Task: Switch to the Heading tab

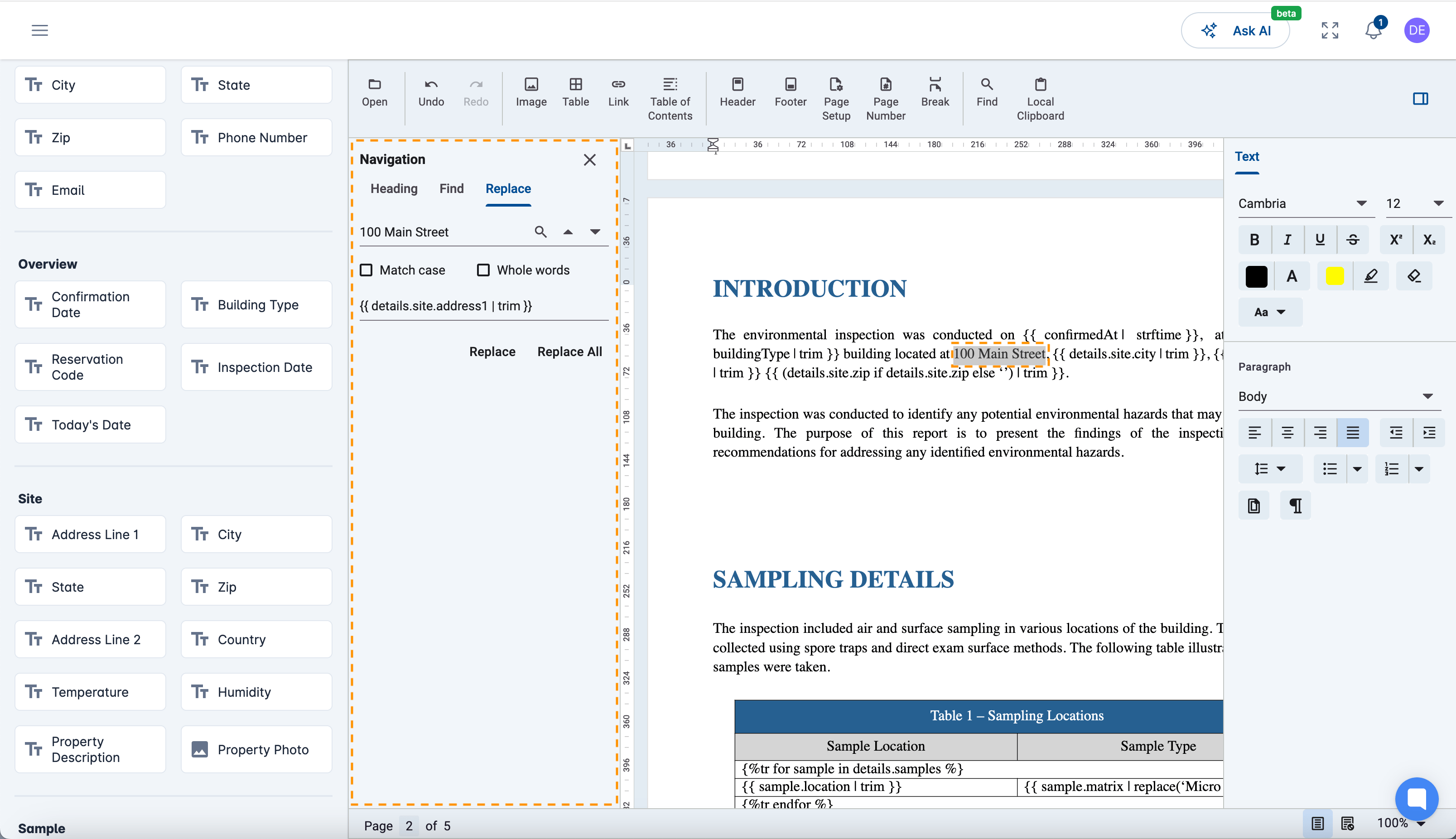Action: tap(394, 189)
